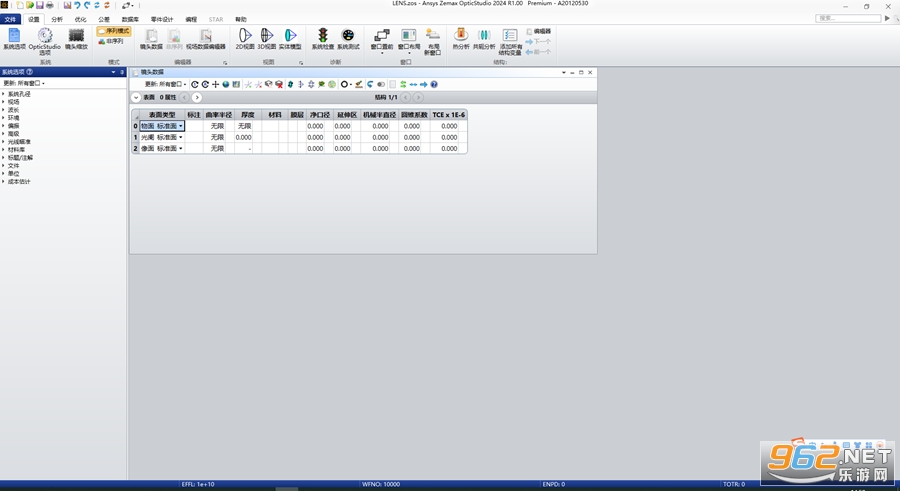
Task: Click the 净口径 column header
Action: 320,115
